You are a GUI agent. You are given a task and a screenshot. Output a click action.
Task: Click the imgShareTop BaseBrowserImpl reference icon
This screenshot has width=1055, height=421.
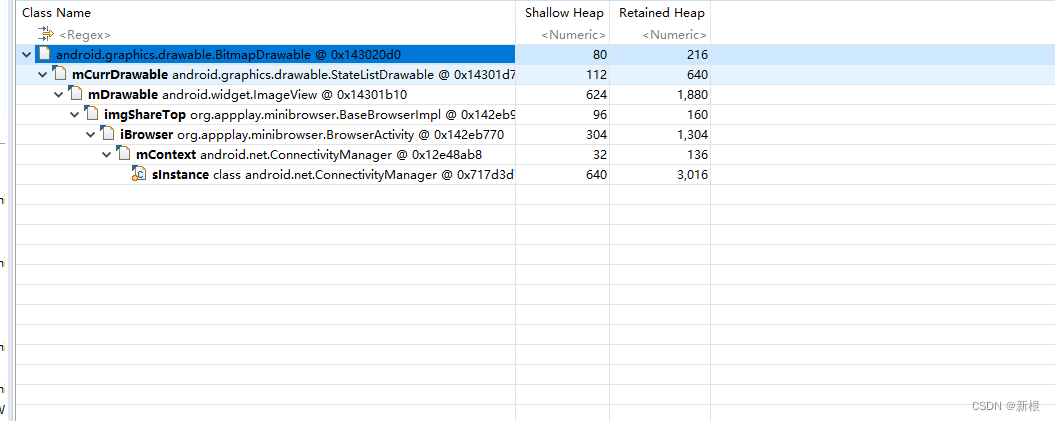[92, 114]
